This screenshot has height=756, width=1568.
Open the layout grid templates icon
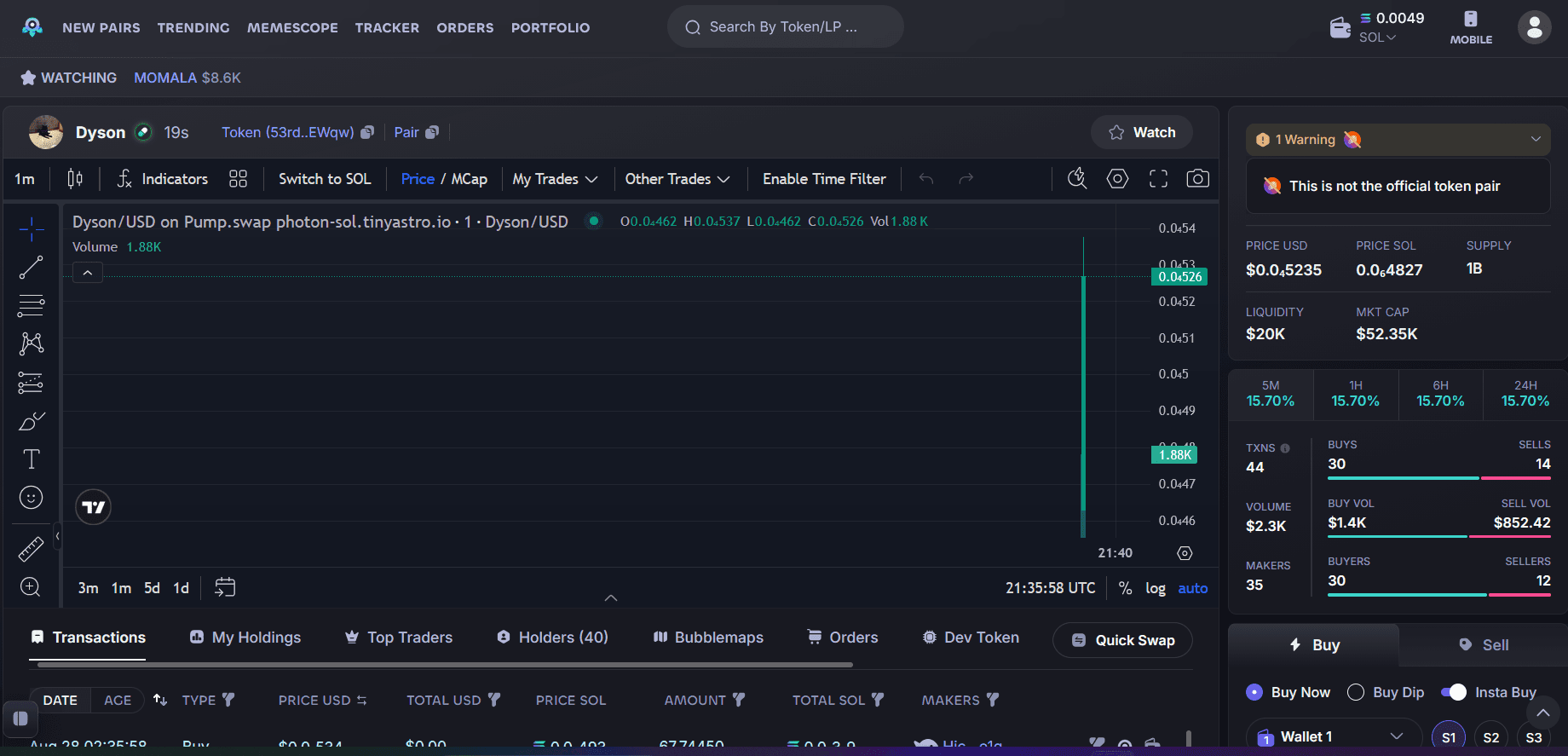[239, 179]
